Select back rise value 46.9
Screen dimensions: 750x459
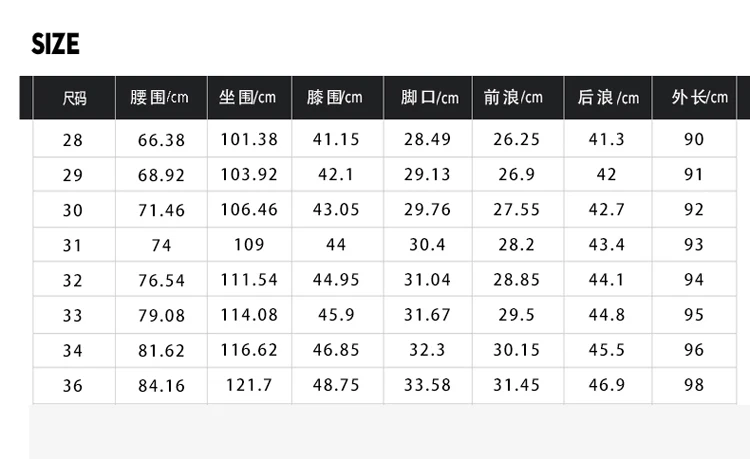[x=607, y=385]
